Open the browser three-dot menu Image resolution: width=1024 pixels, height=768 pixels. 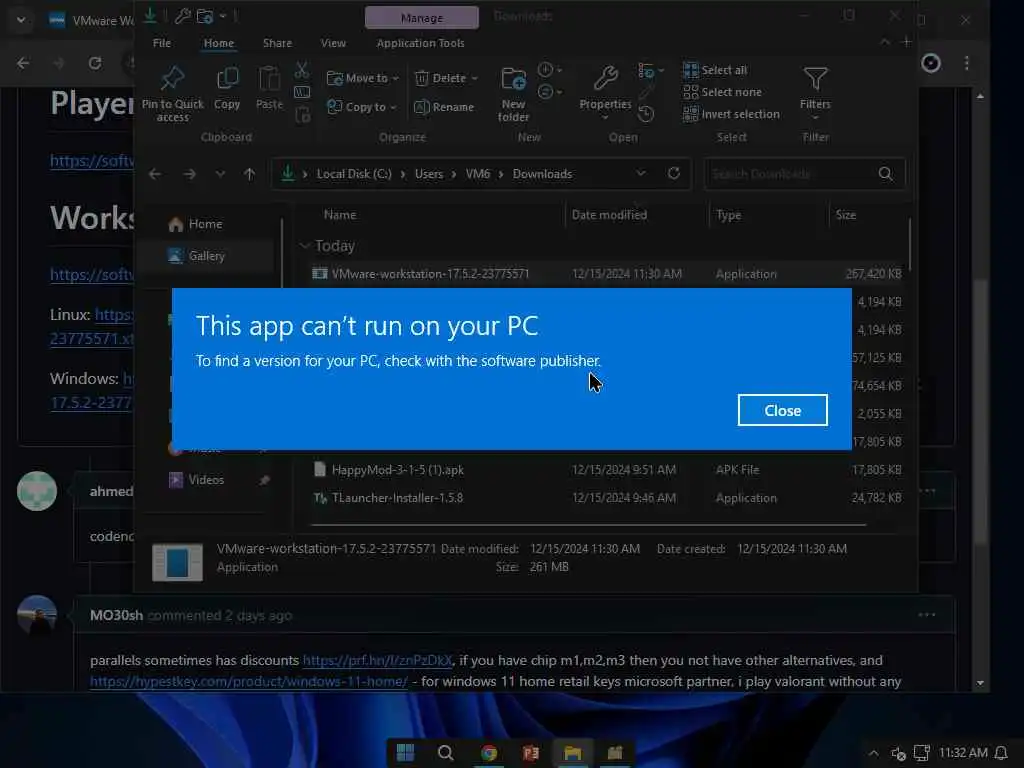coord(967,63)
